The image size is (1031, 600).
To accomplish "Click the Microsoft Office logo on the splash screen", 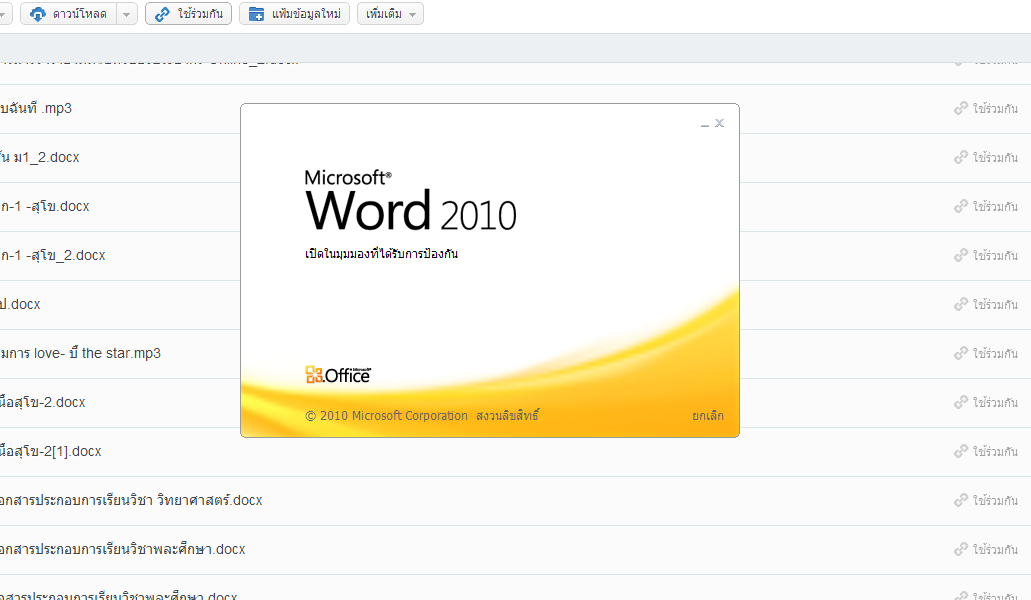I will pos(338,375).
